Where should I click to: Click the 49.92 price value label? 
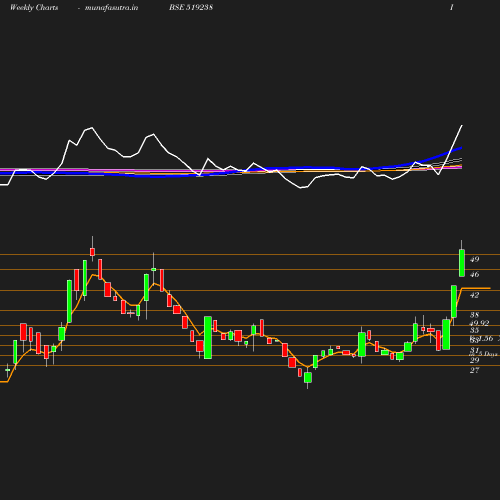click(x=479, y=323)
